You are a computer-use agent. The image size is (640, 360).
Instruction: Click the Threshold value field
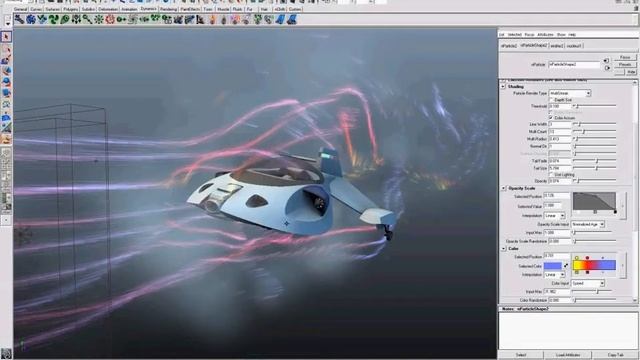click(x=560, y=106)
